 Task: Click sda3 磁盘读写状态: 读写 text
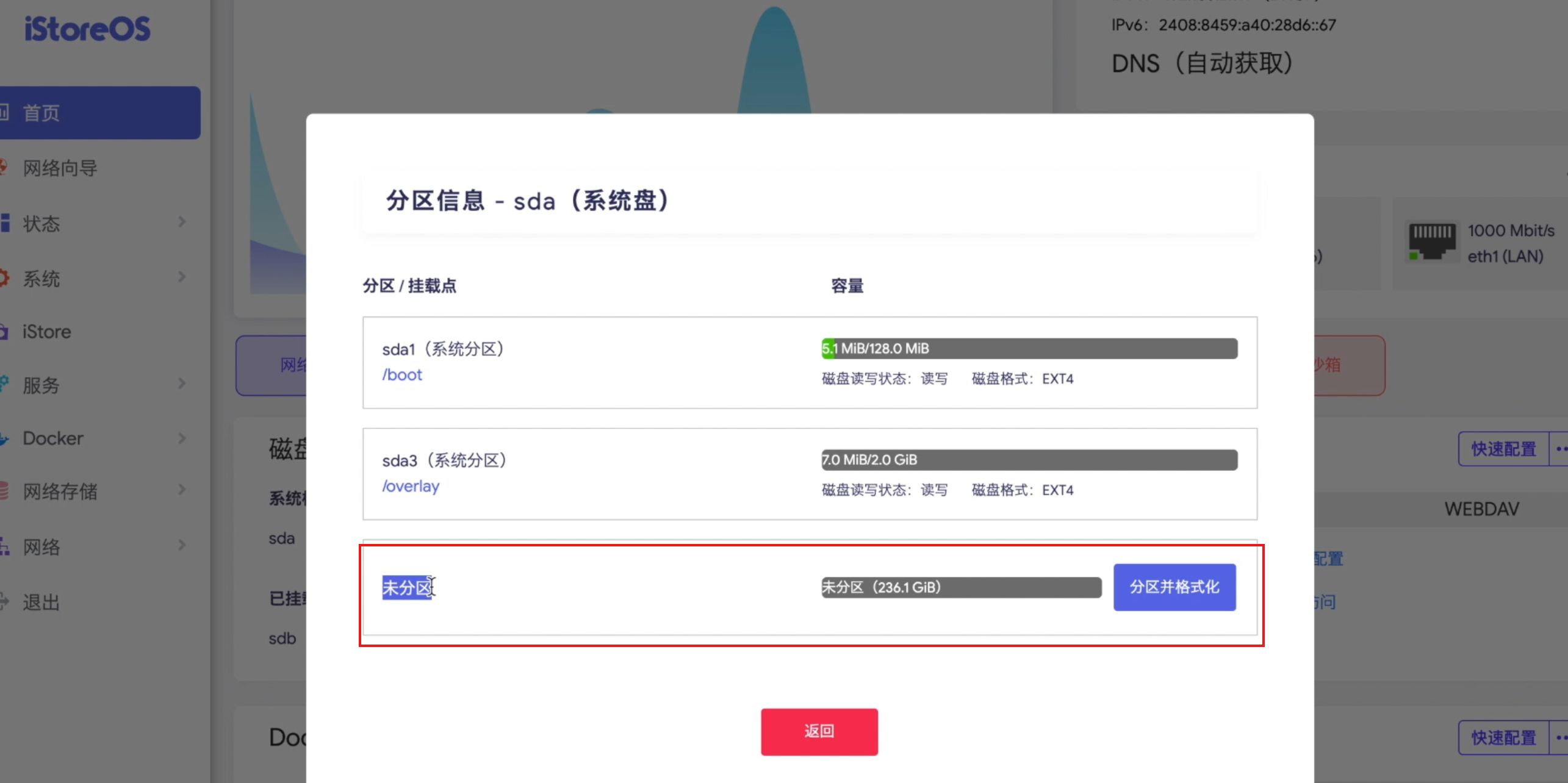click(x=885, y=490)
